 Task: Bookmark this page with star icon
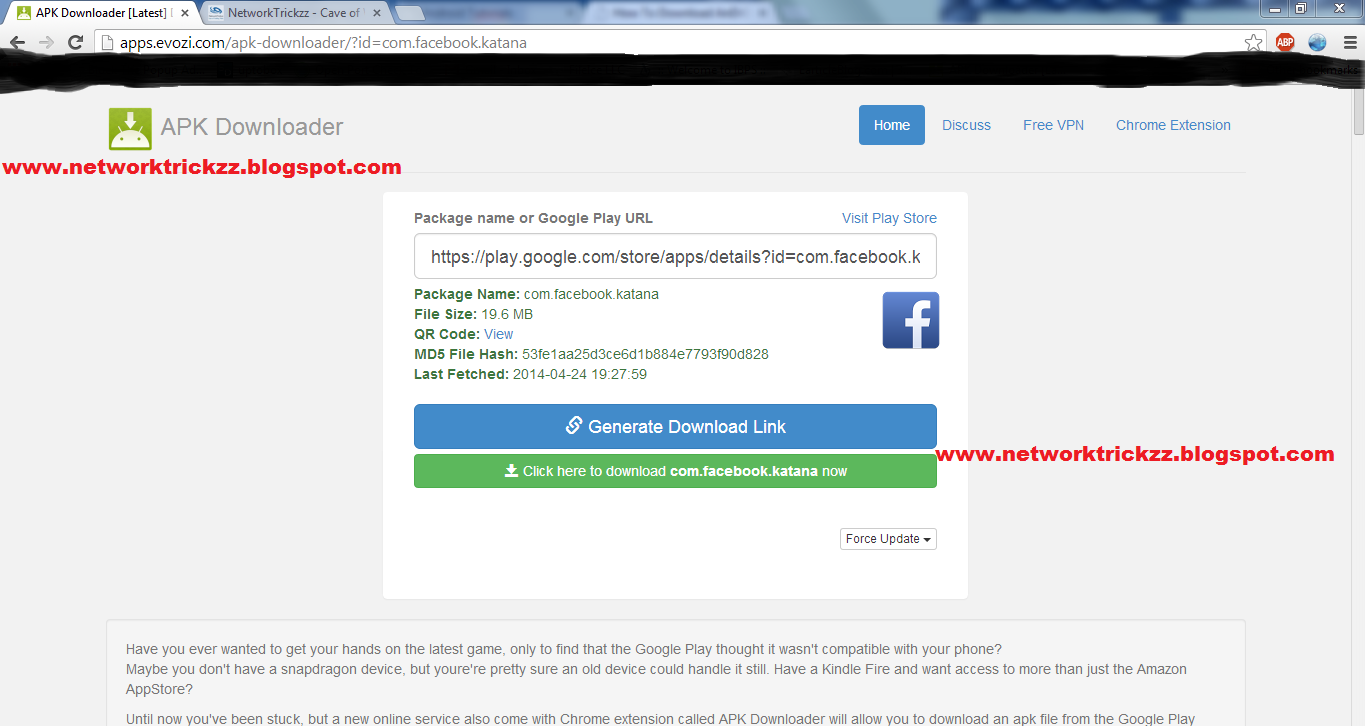pyautogui.click(x=1253, y=42)
